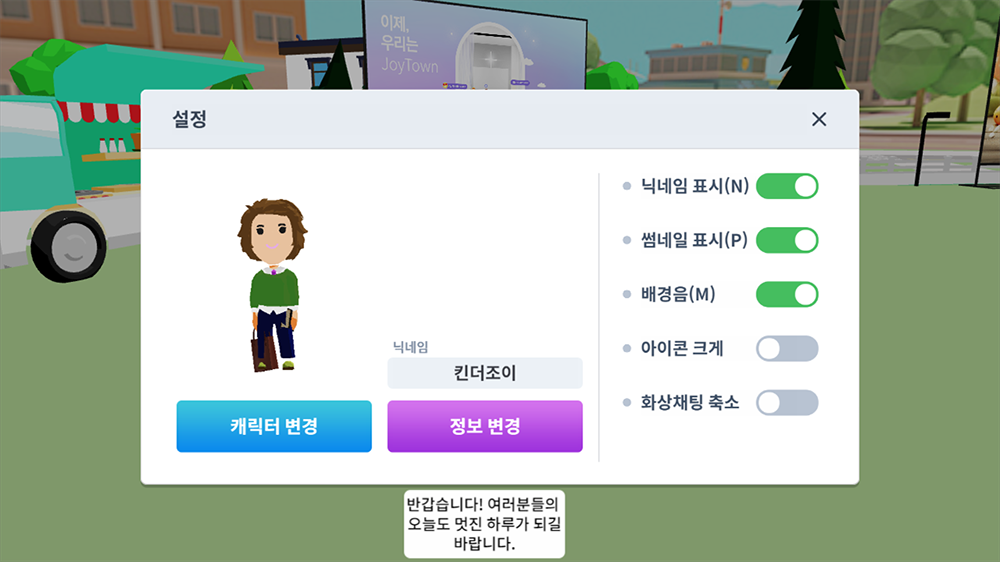1000x562 pixels.
Task: Click the 화상채팅 축소 option label
Action: pyautogui.click(x=689, y=403)
